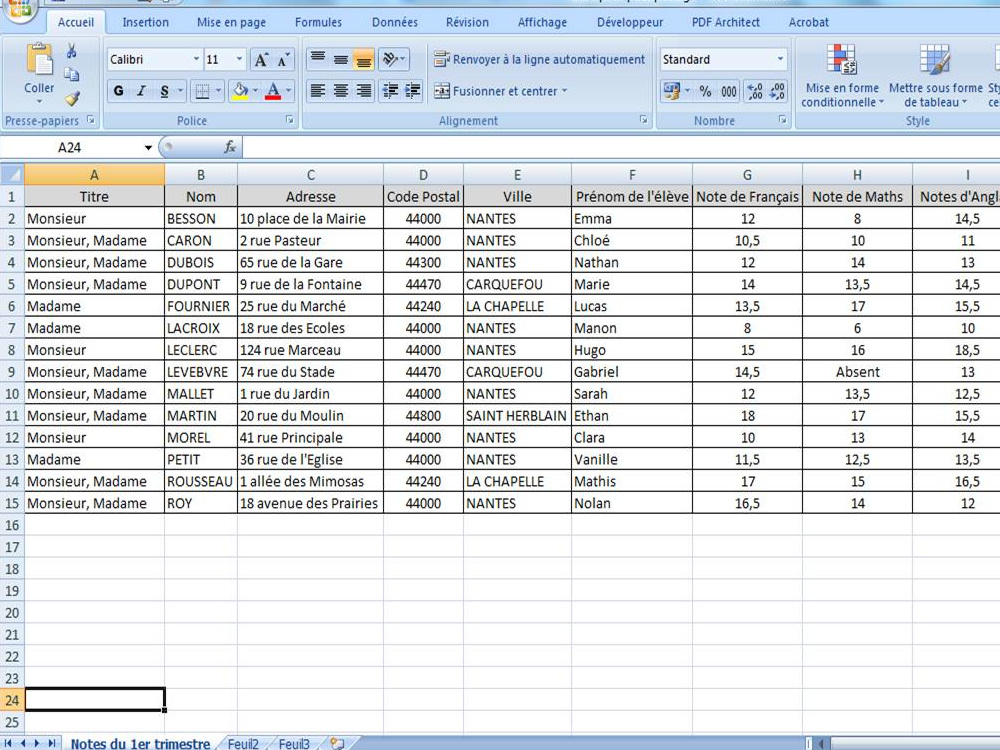Apply the red font color A button

coord(273,91)
